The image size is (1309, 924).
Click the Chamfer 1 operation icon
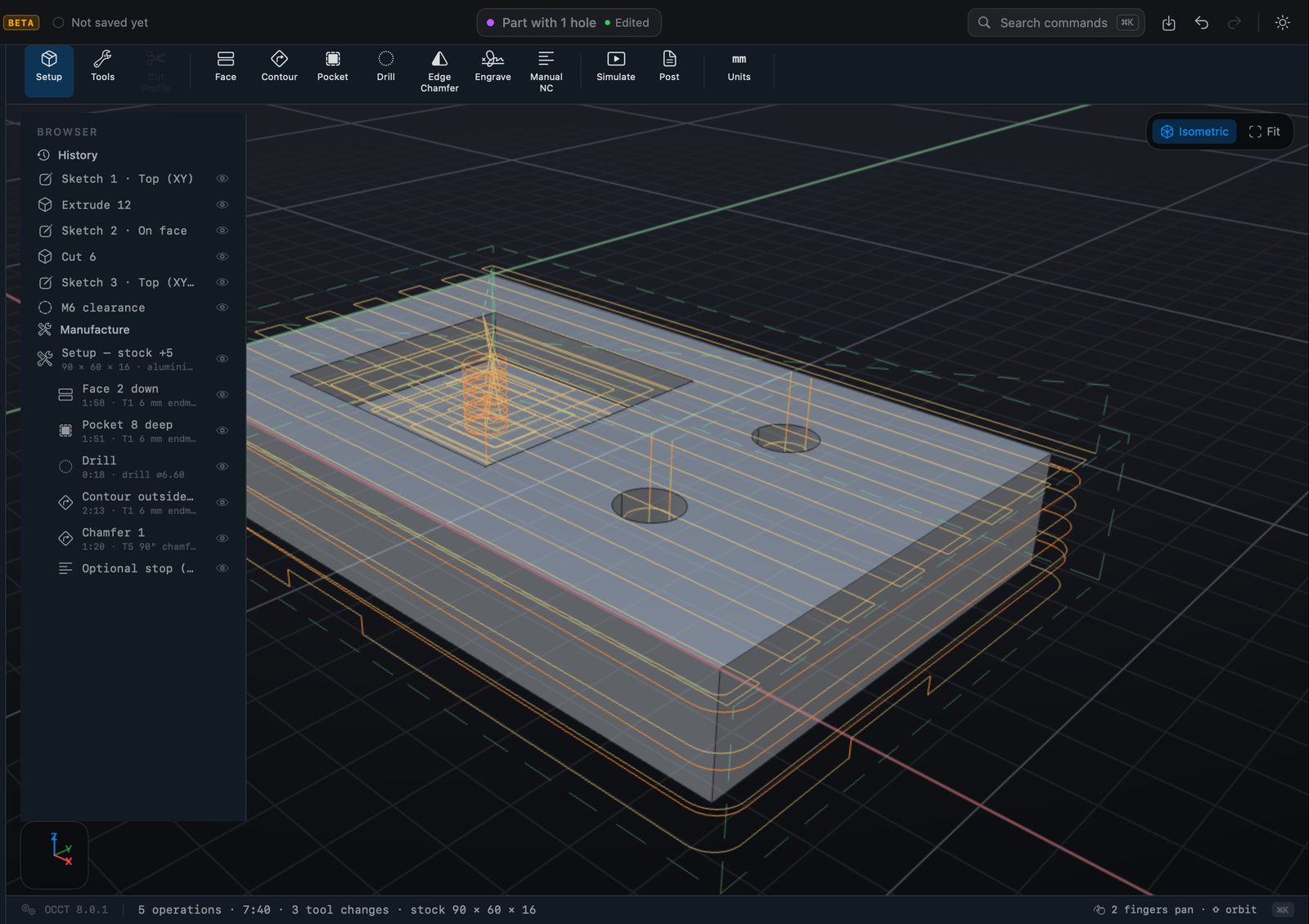(x=65, y=539)
